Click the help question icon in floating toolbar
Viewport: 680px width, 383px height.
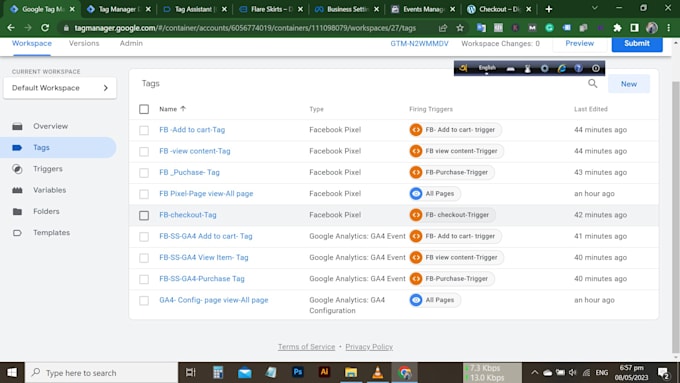point(578,68)
